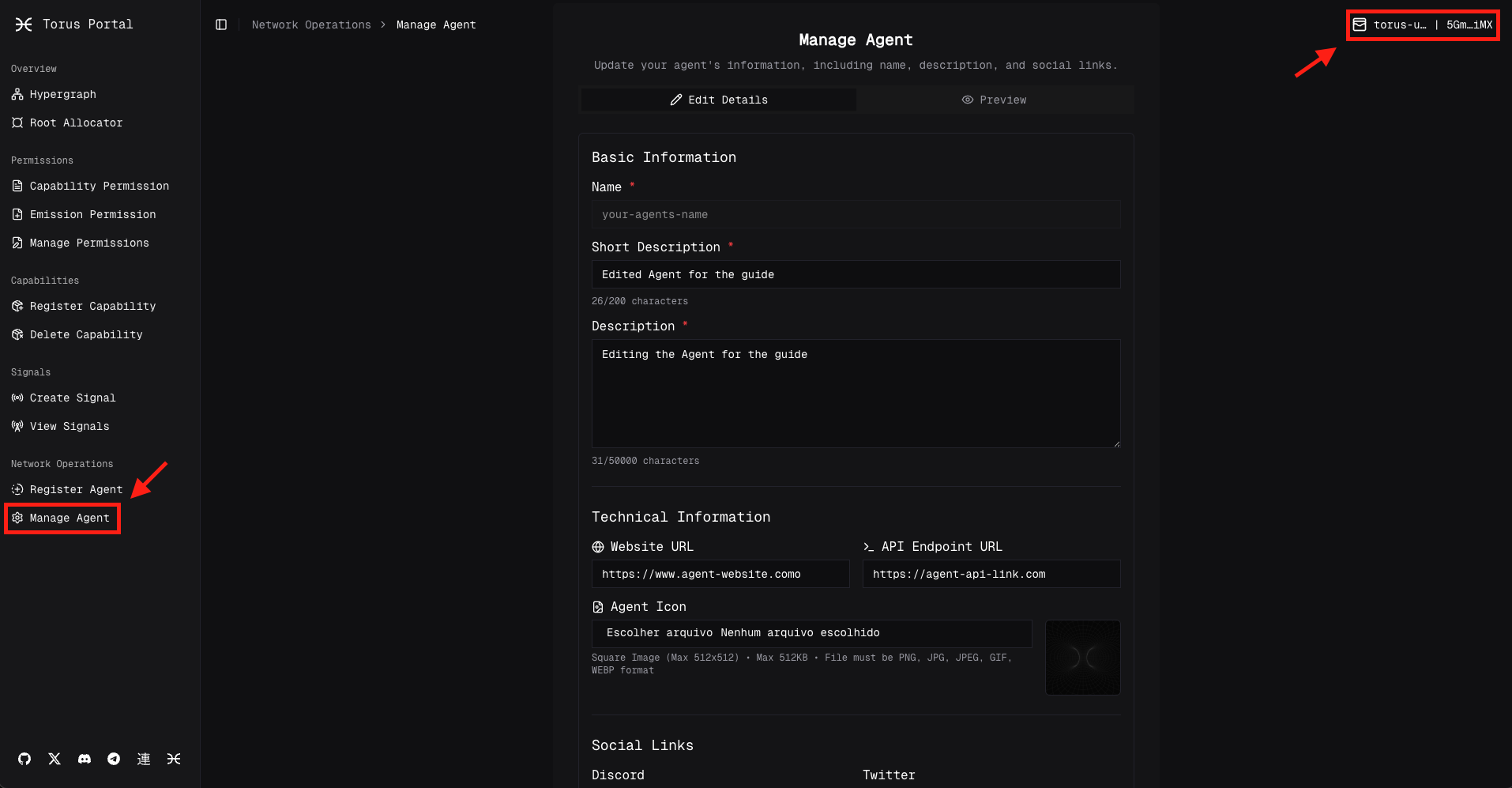Switch to the Edit Details tab
This screenshot has height=788, width=1512.
coord(718,100)
